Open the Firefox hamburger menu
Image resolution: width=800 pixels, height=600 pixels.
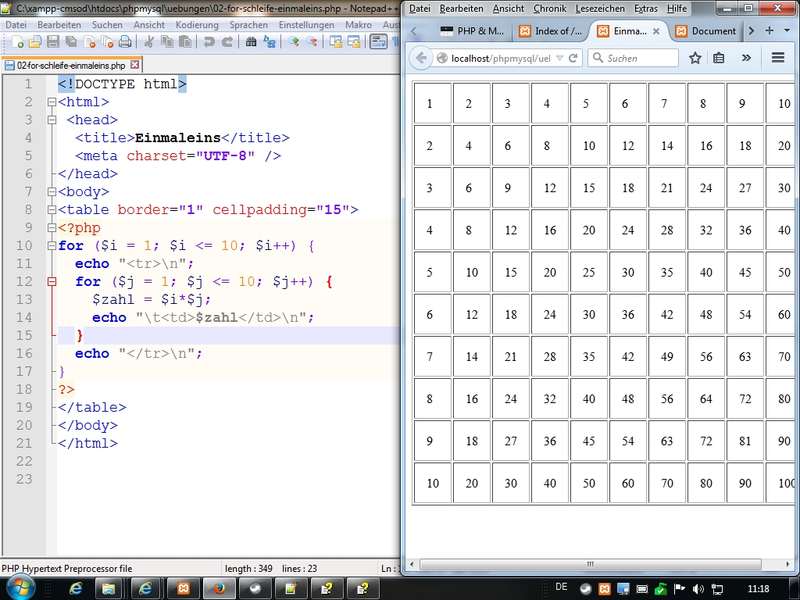pyautogui.click(x=778, y=58)
